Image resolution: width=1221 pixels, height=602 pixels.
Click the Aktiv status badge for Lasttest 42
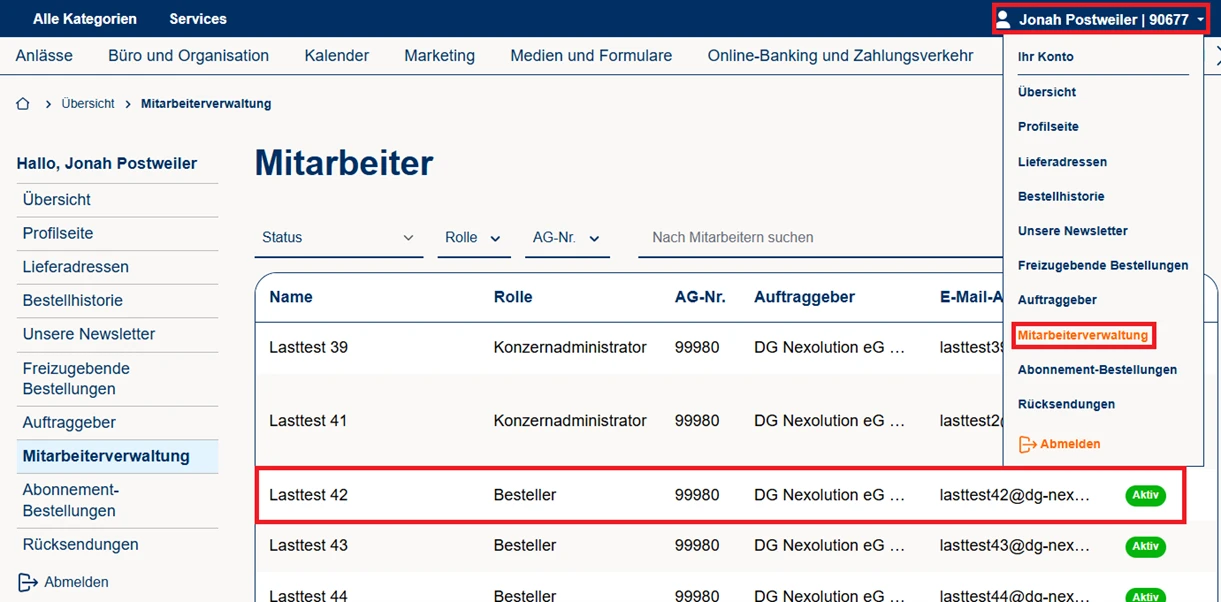point(1145,495)
